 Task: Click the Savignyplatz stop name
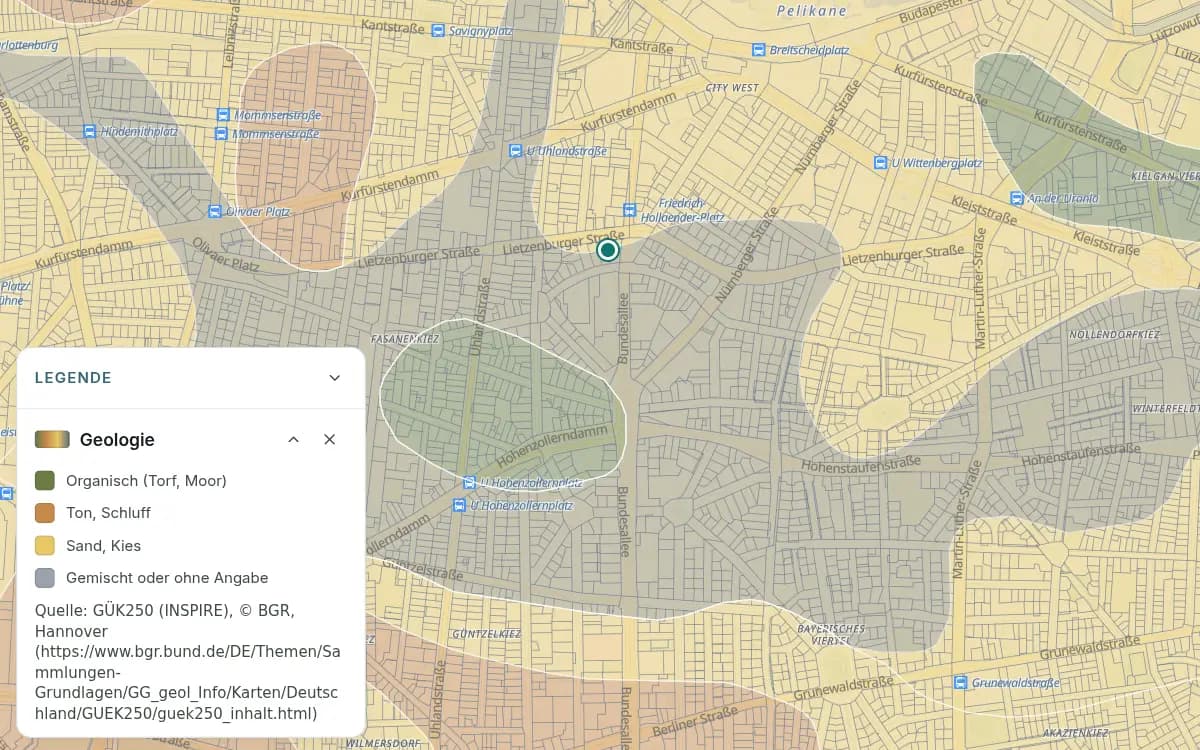[x=479, y=31]
